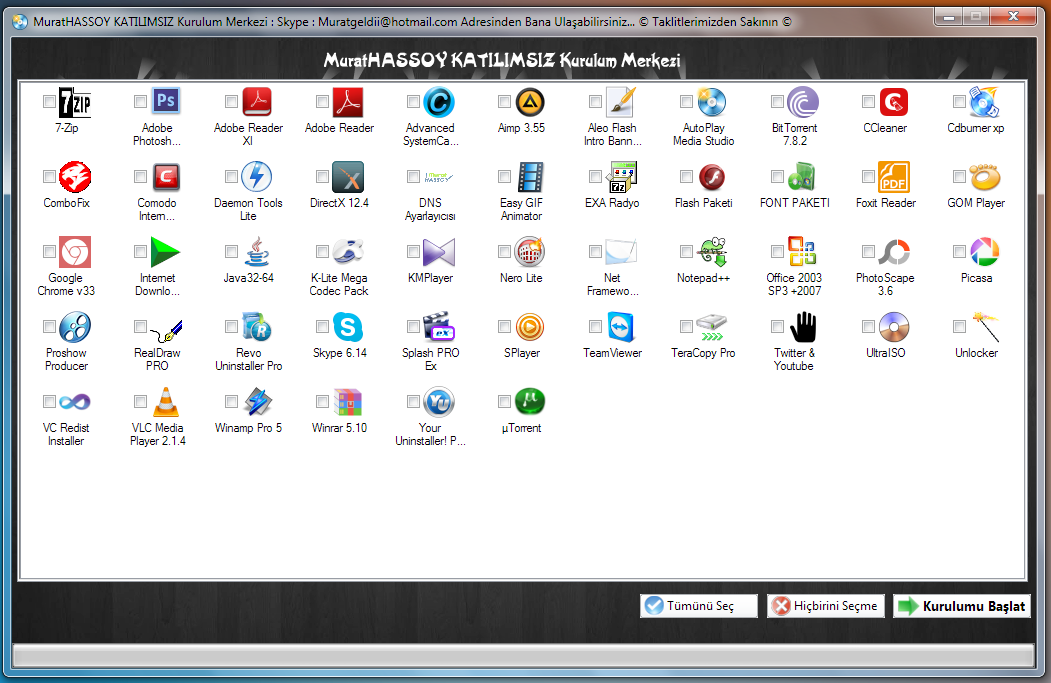This screenshot has height=683, width=1051.
Task: Click the Daemon Tools Lite icon
Action: (257, 177)
